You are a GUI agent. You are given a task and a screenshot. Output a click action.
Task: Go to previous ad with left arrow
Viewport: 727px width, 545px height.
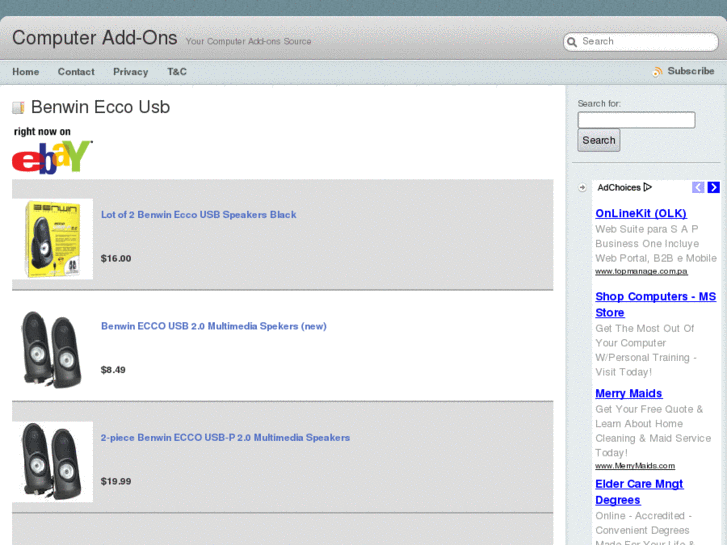(x=698, y=187)
